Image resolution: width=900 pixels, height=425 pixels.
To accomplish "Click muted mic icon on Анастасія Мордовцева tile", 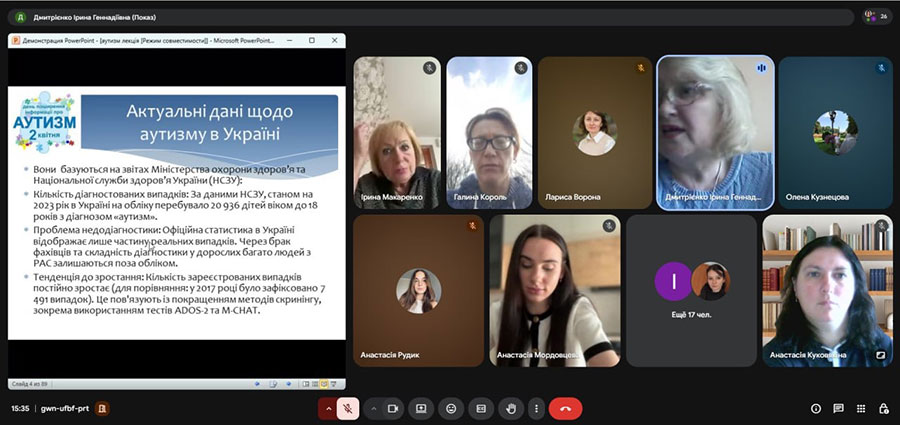I will [x=608, y=226].
